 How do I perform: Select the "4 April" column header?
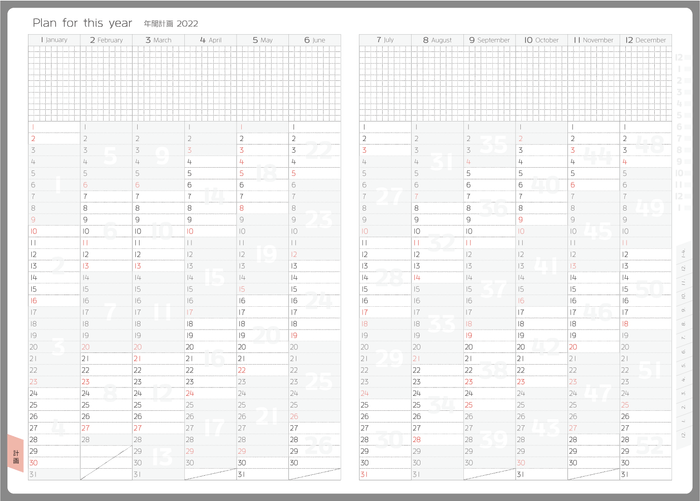[210, 40]
